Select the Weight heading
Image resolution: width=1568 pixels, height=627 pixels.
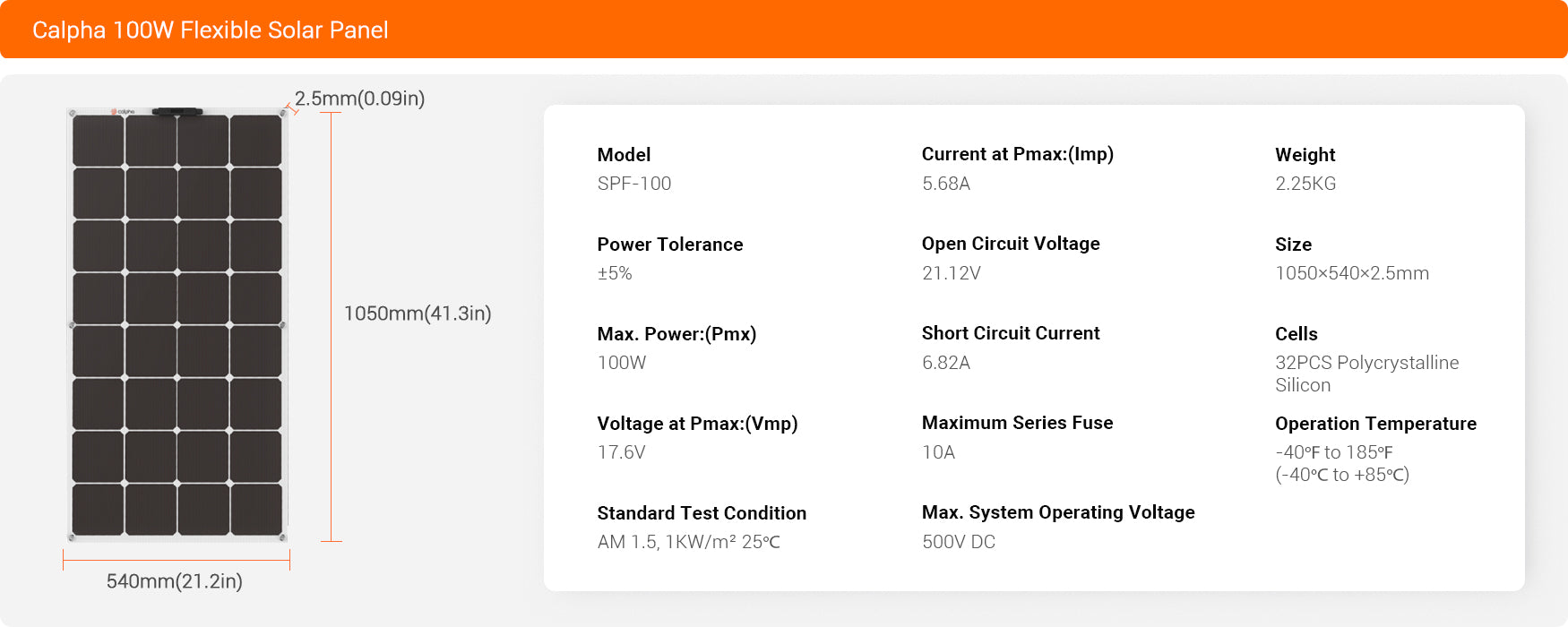point(1305,155)
